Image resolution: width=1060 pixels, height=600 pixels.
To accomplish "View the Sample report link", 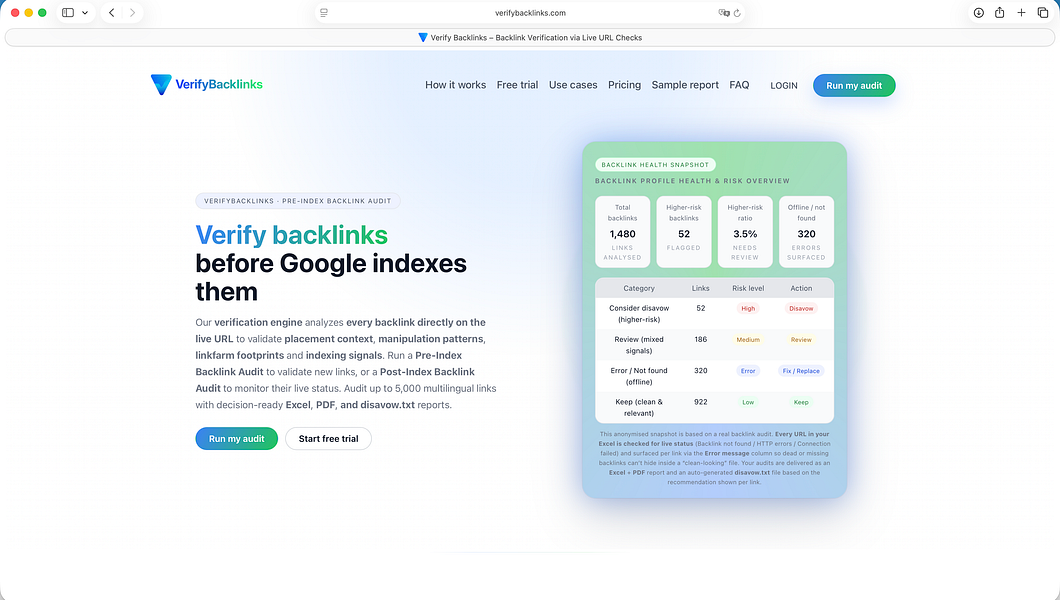I will tap(685, 85).
